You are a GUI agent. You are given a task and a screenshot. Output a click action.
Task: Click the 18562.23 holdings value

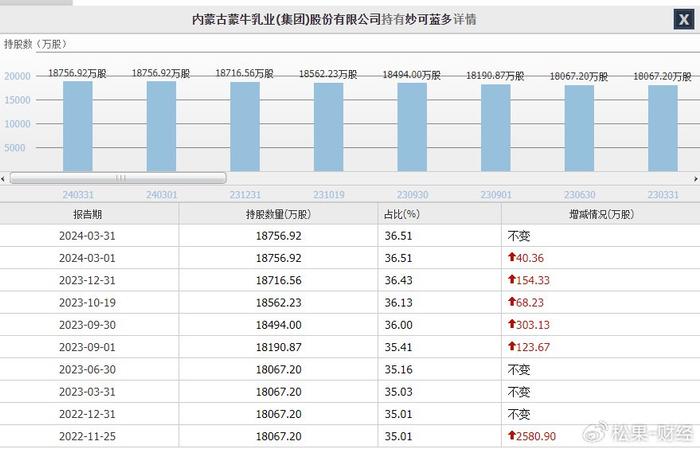pos(279,303)
